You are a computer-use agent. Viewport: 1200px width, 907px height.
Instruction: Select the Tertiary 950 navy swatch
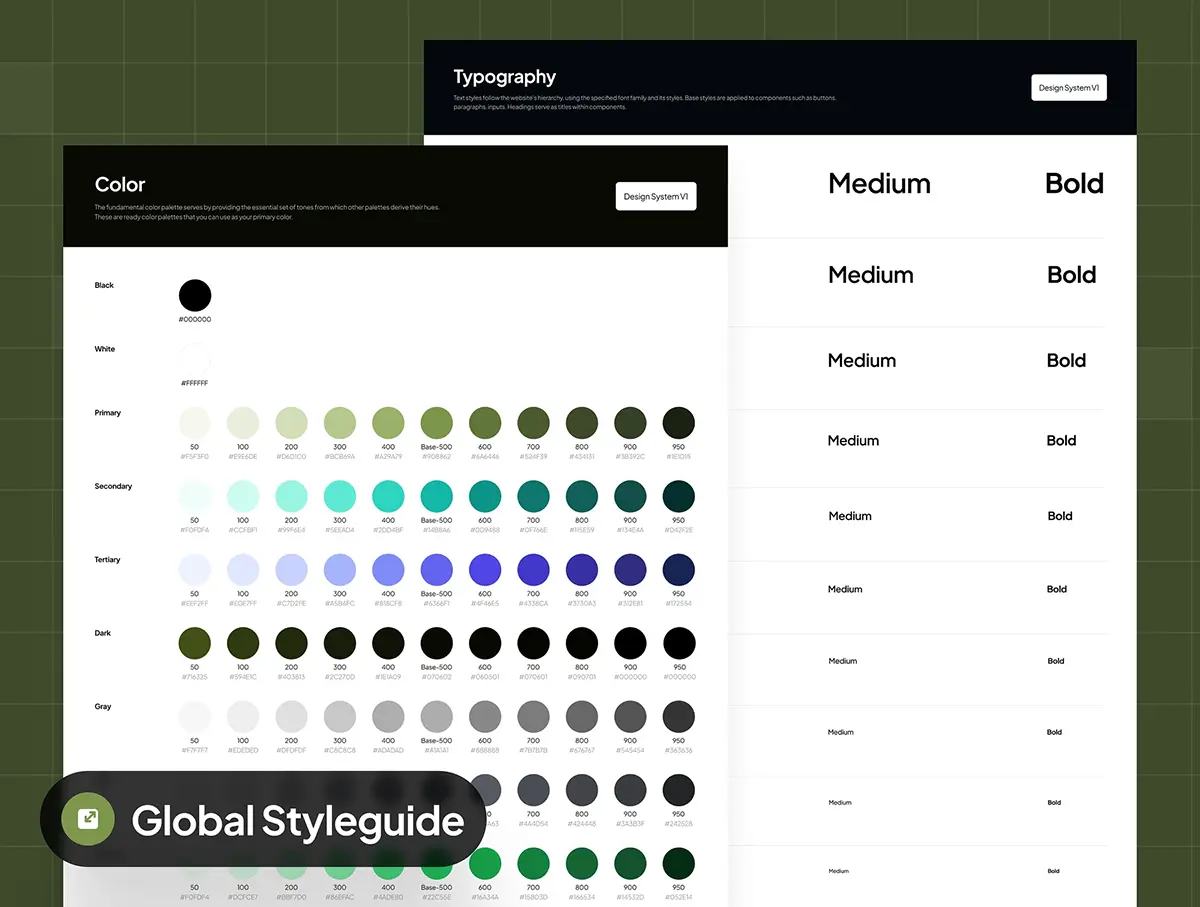point(679,570)
